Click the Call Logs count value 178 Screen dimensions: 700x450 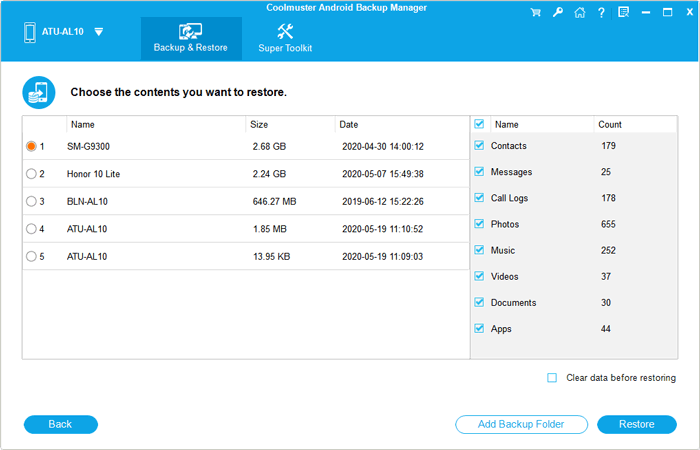click(608, 198)
